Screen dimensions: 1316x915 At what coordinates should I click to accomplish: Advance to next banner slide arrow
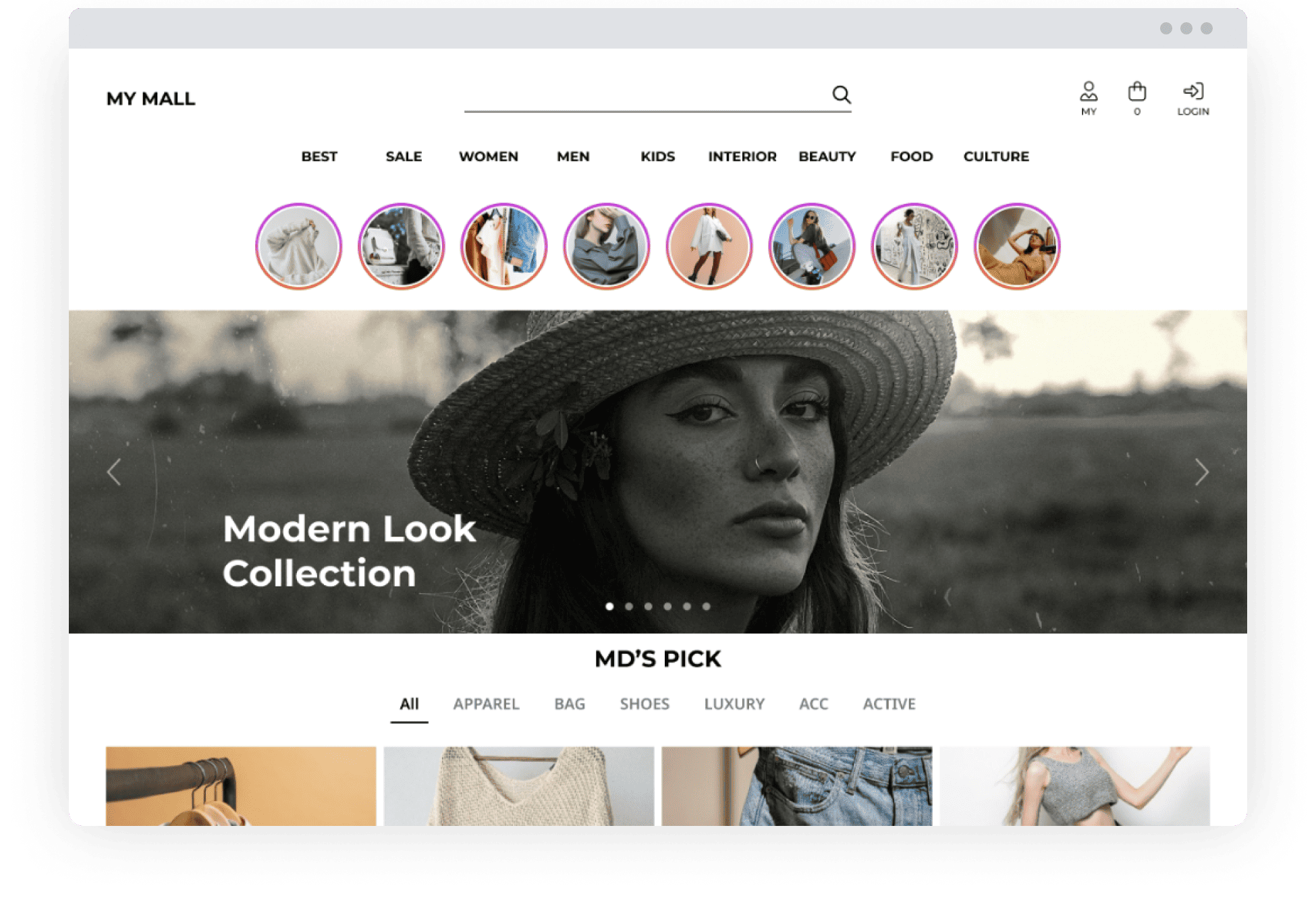(x=1201, y=472)
